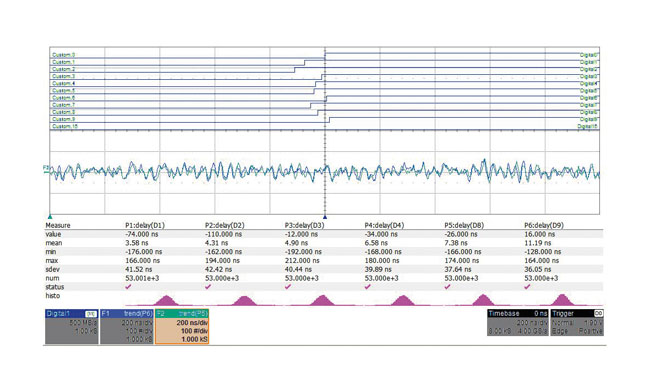Click the P3 min -192.000 ns

[x=303, y=252]
